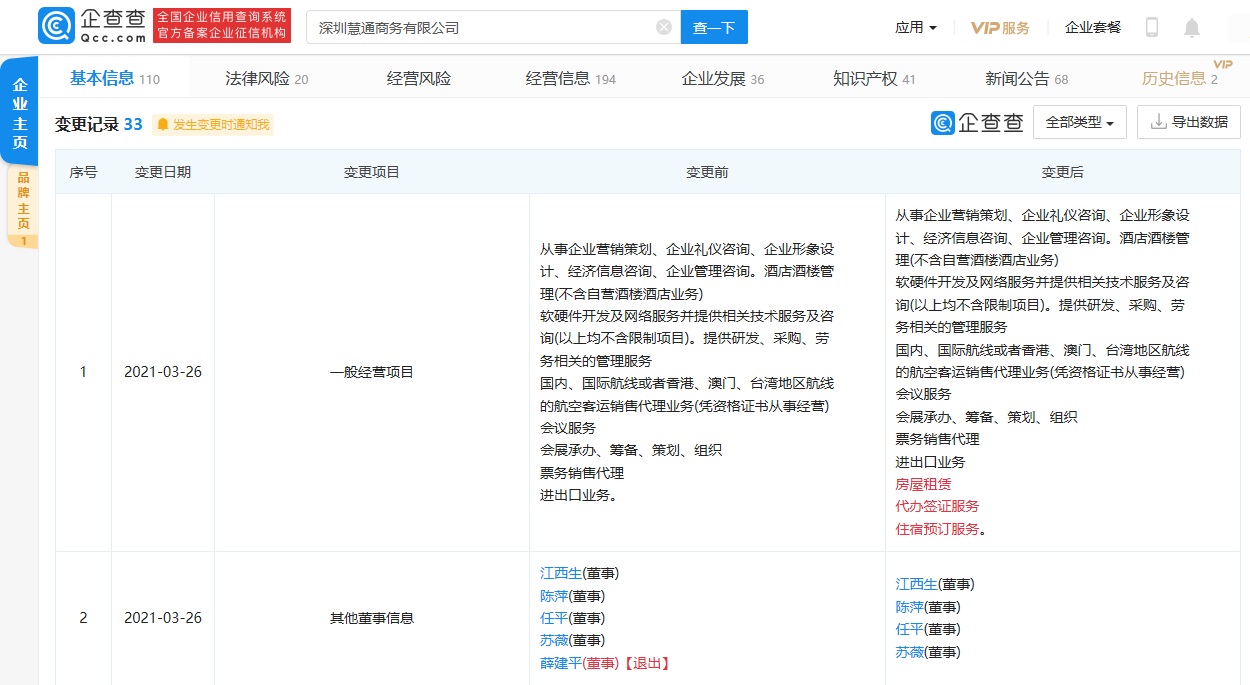Click the 查一下 search button
Viewport: 1250px width, 685px height.
pos(714,27)
